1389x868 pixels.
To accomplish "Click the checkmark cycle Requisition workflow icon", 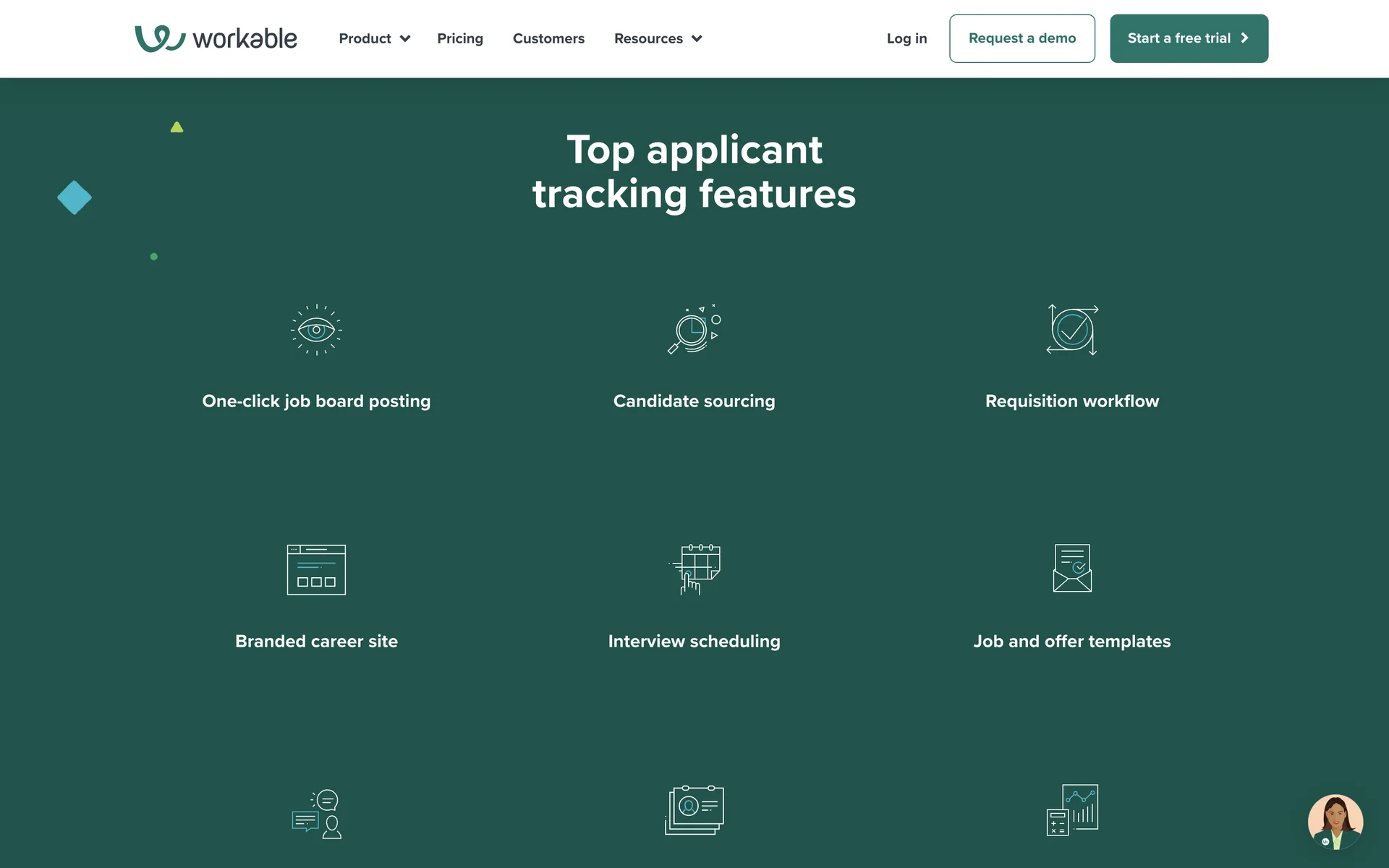I will click(x=1072, y=330).
